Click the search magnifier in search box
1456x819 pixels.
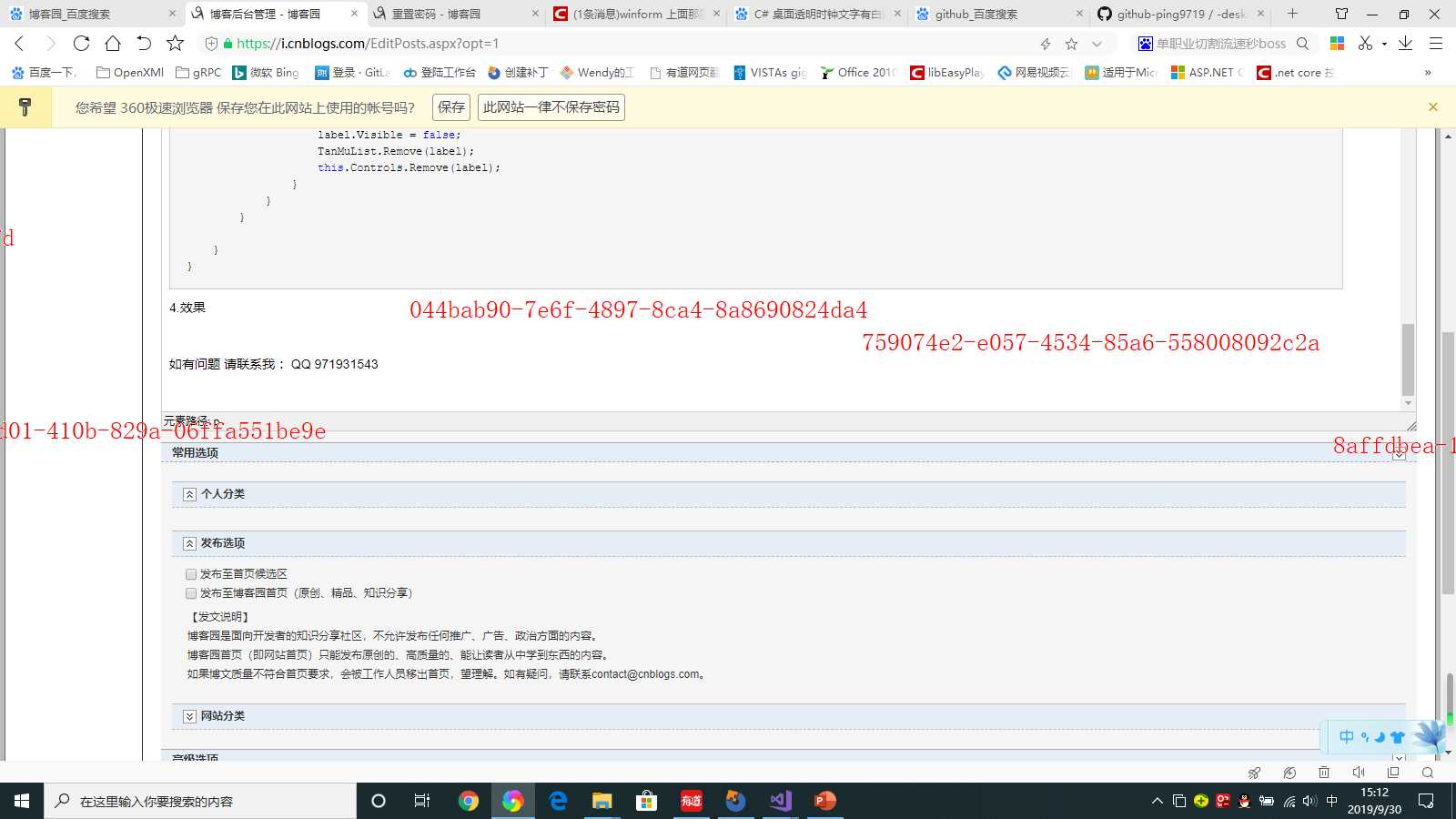tap(1302, 44)
